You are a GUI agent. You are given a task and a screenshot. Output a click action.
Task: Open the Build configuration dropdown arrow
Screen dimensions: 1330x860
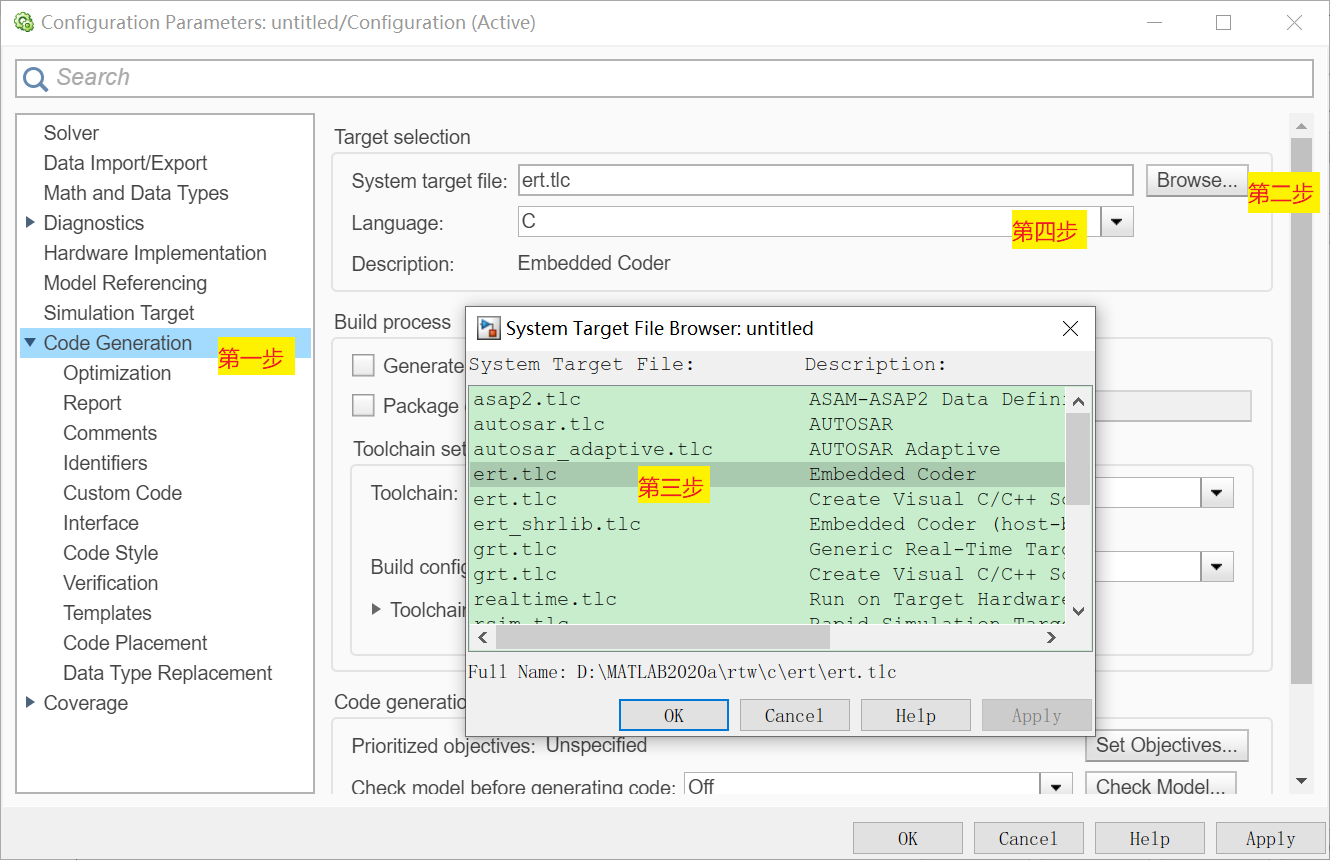pyautogui.click(x=1217, y=567)
